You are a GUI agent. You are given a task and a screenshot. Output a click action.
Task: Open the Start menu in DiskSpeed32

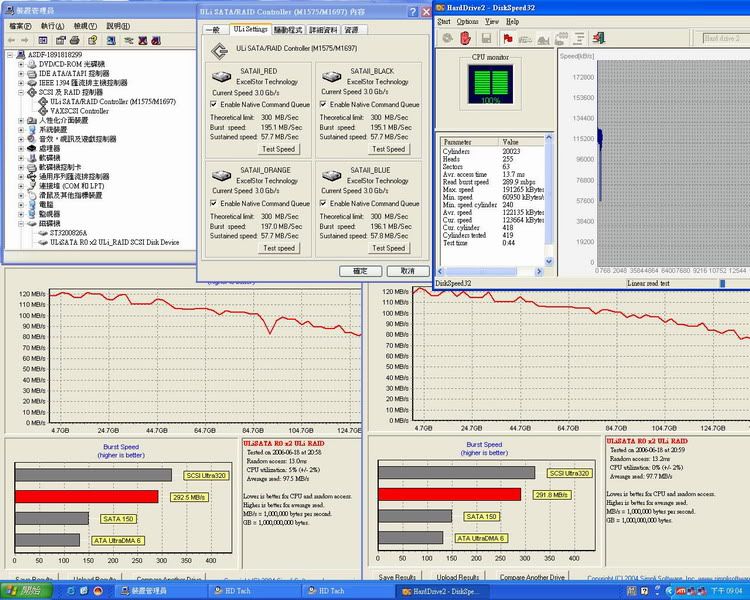click(x=443, y=22)
